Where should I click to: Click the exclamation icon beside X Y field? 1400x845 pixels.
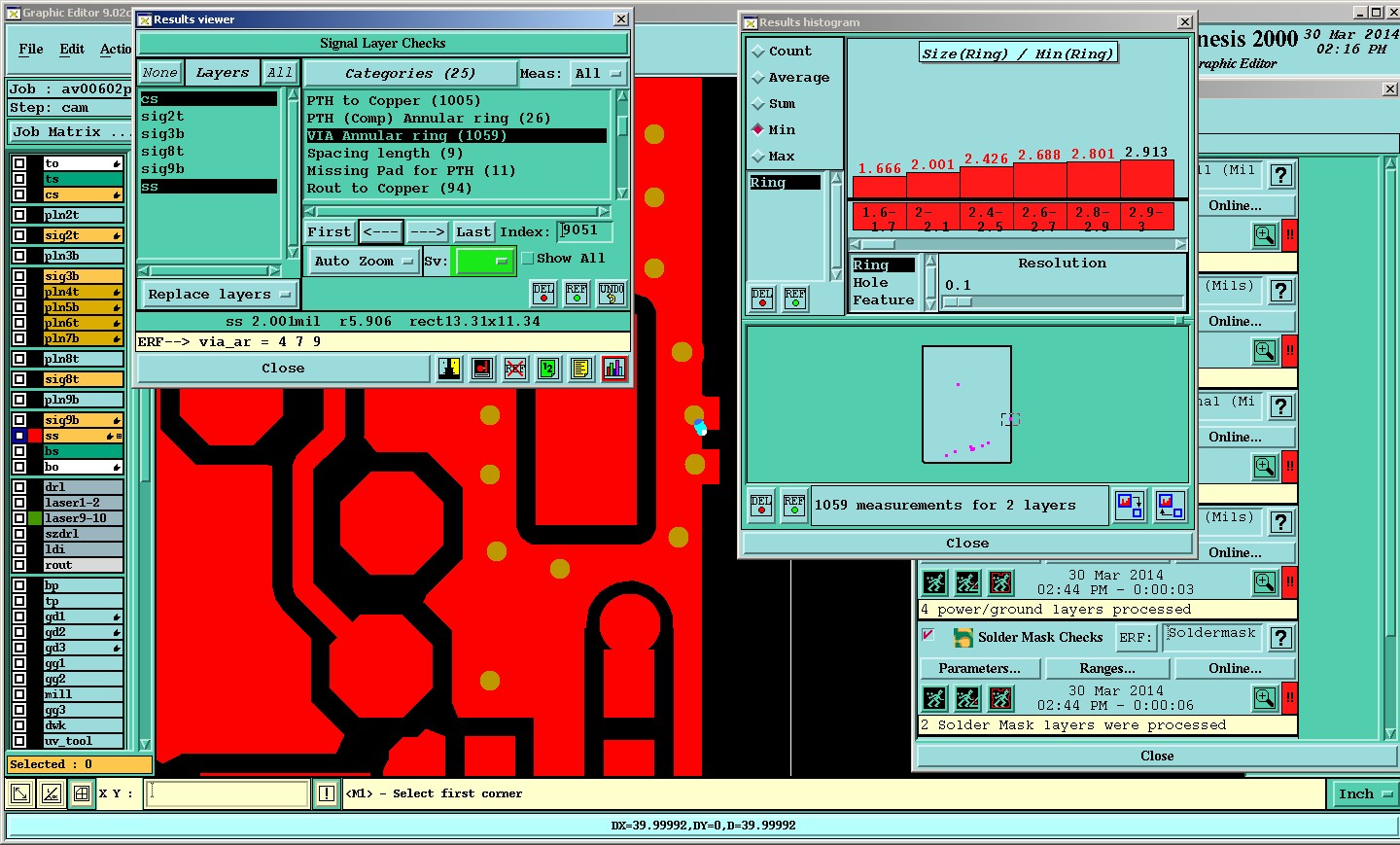[327, 793]
